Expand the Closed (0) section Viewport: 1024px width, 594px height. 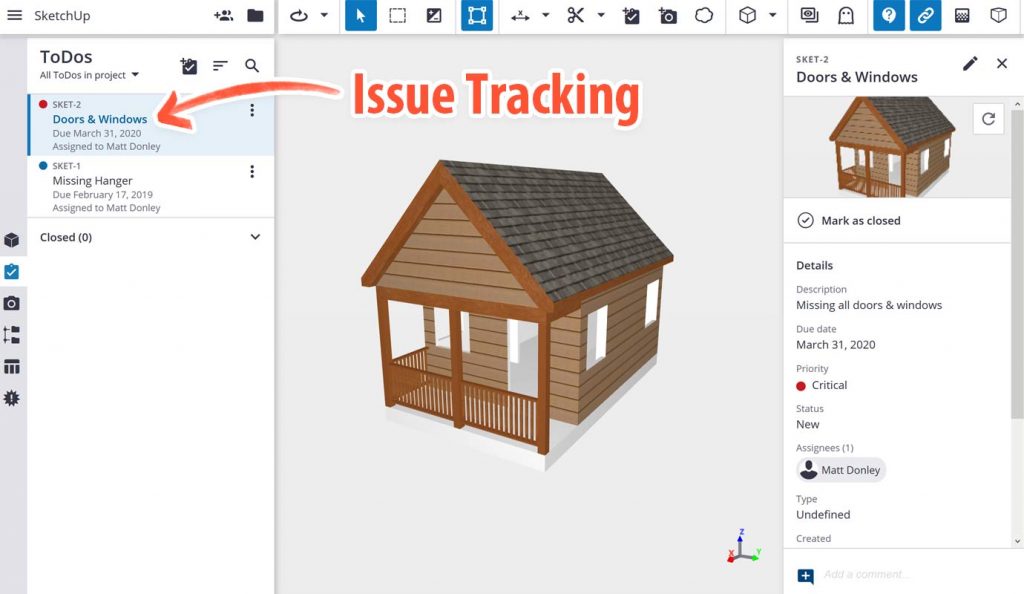[x=254, y=237]
